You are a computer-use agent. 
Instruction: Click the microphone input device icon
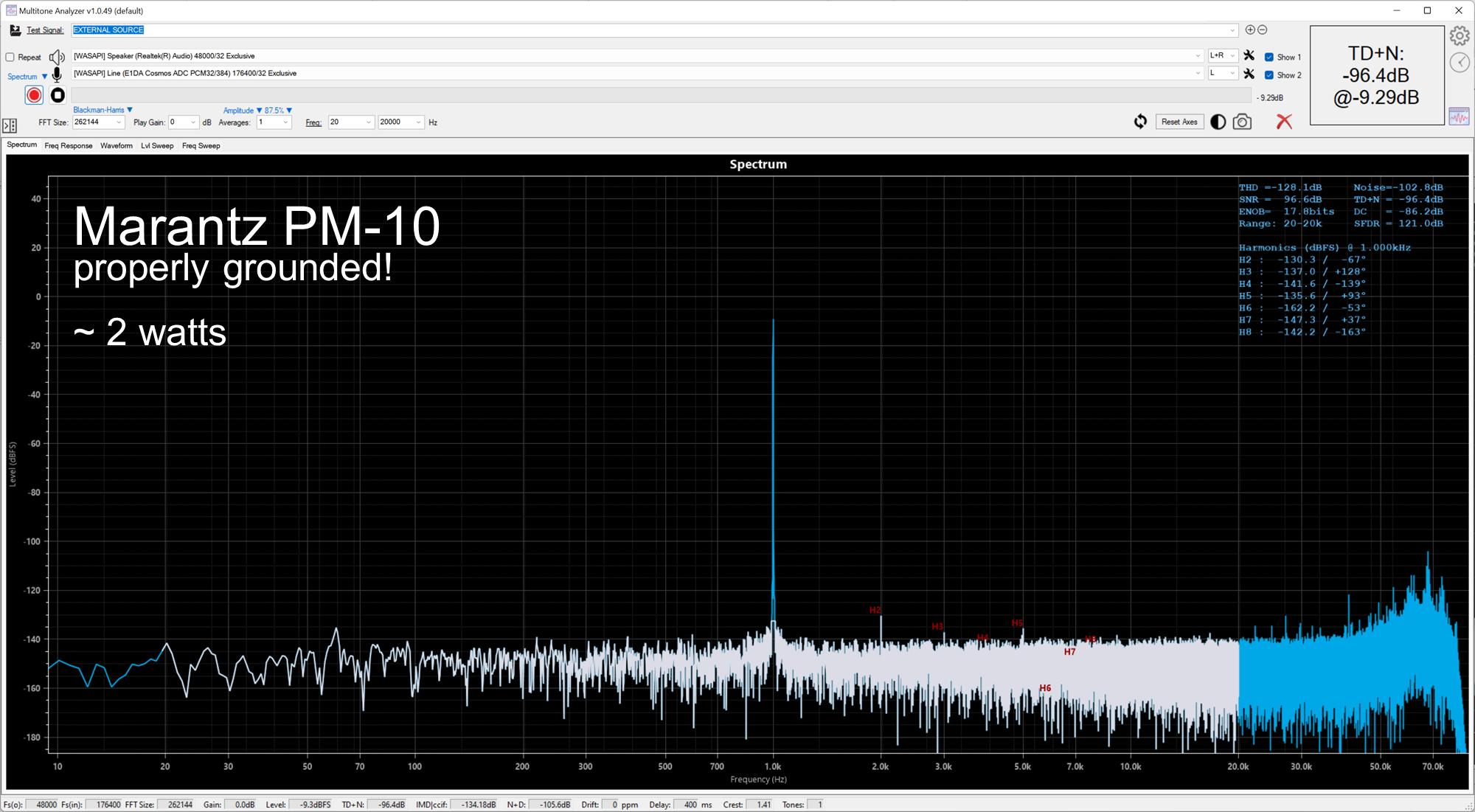[x=57, y=74]
